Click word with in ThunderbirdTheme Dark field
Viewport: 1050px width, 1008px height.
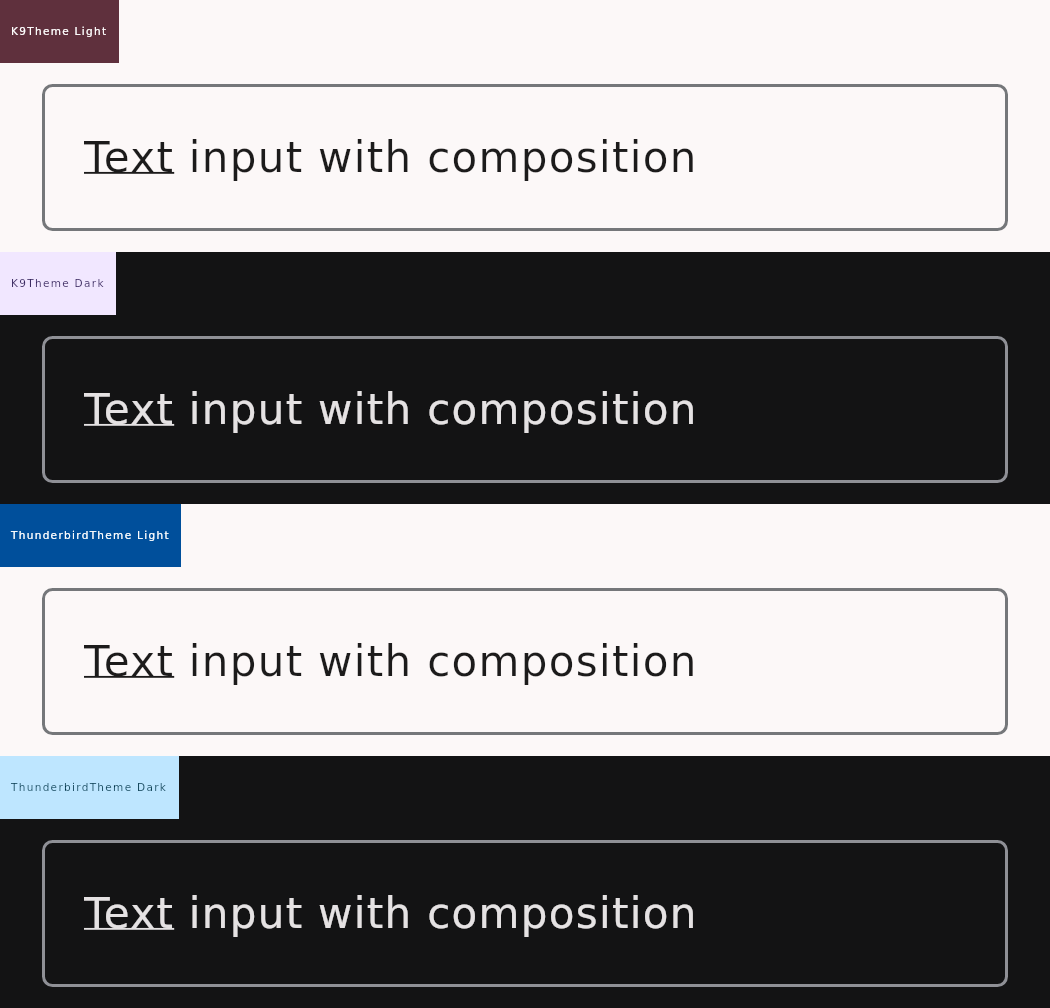point(364,912)
